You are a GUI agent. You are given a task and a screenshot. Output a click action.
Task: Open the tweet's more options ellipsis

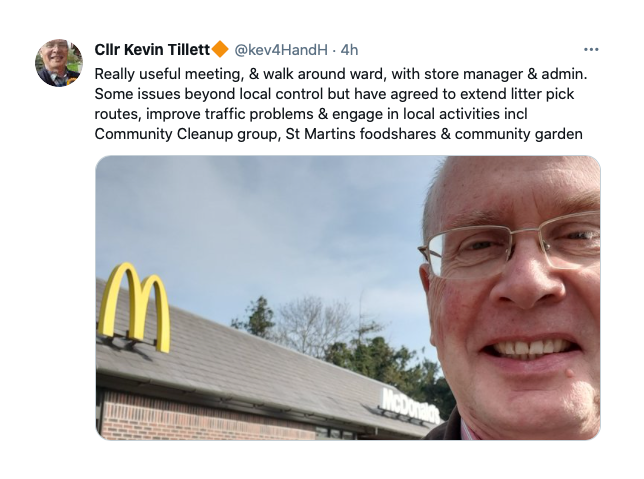tap(591, 50)
